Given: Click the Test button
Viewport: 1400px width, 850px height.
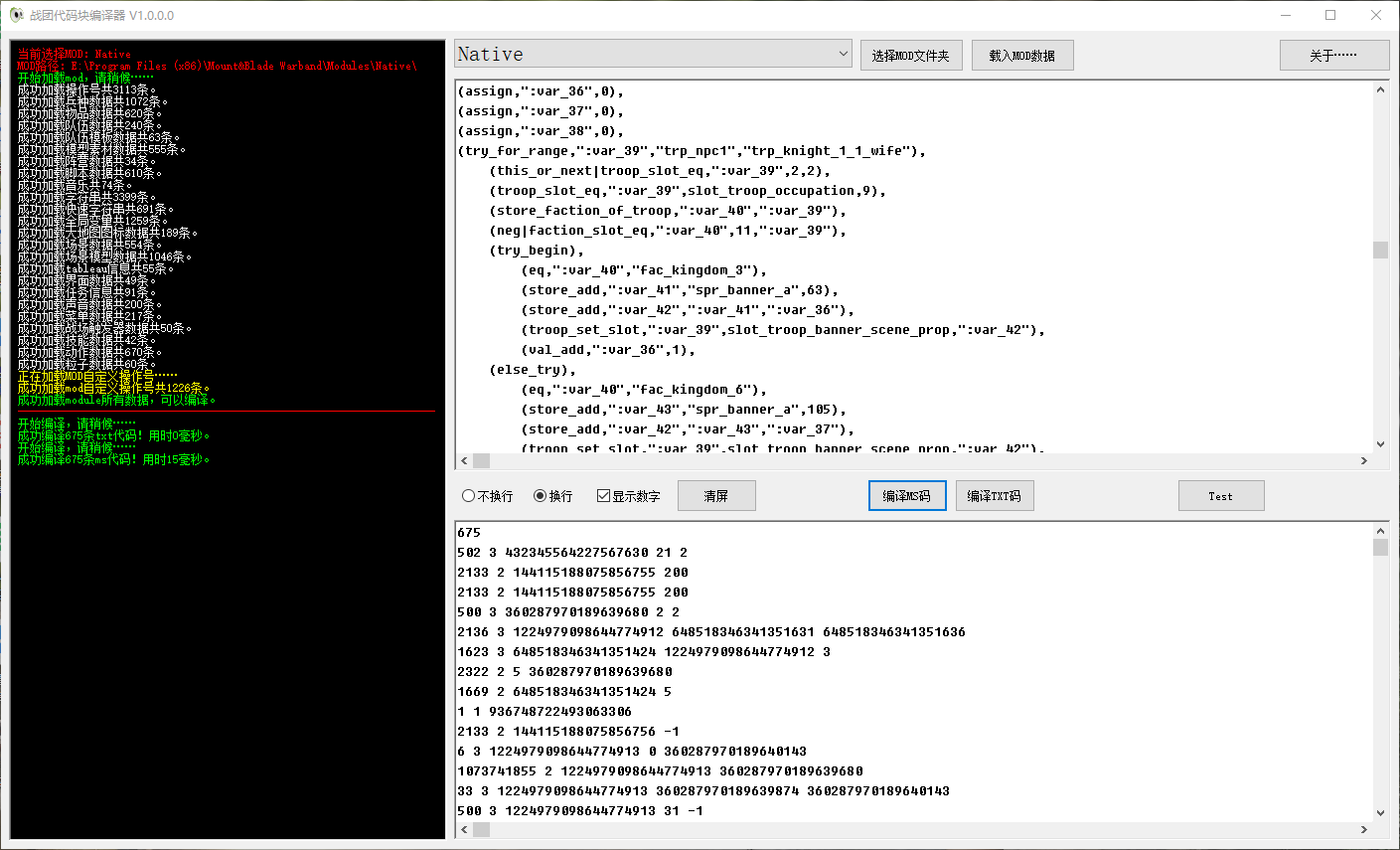Looking at the screenshot, I should (1221, 496).
